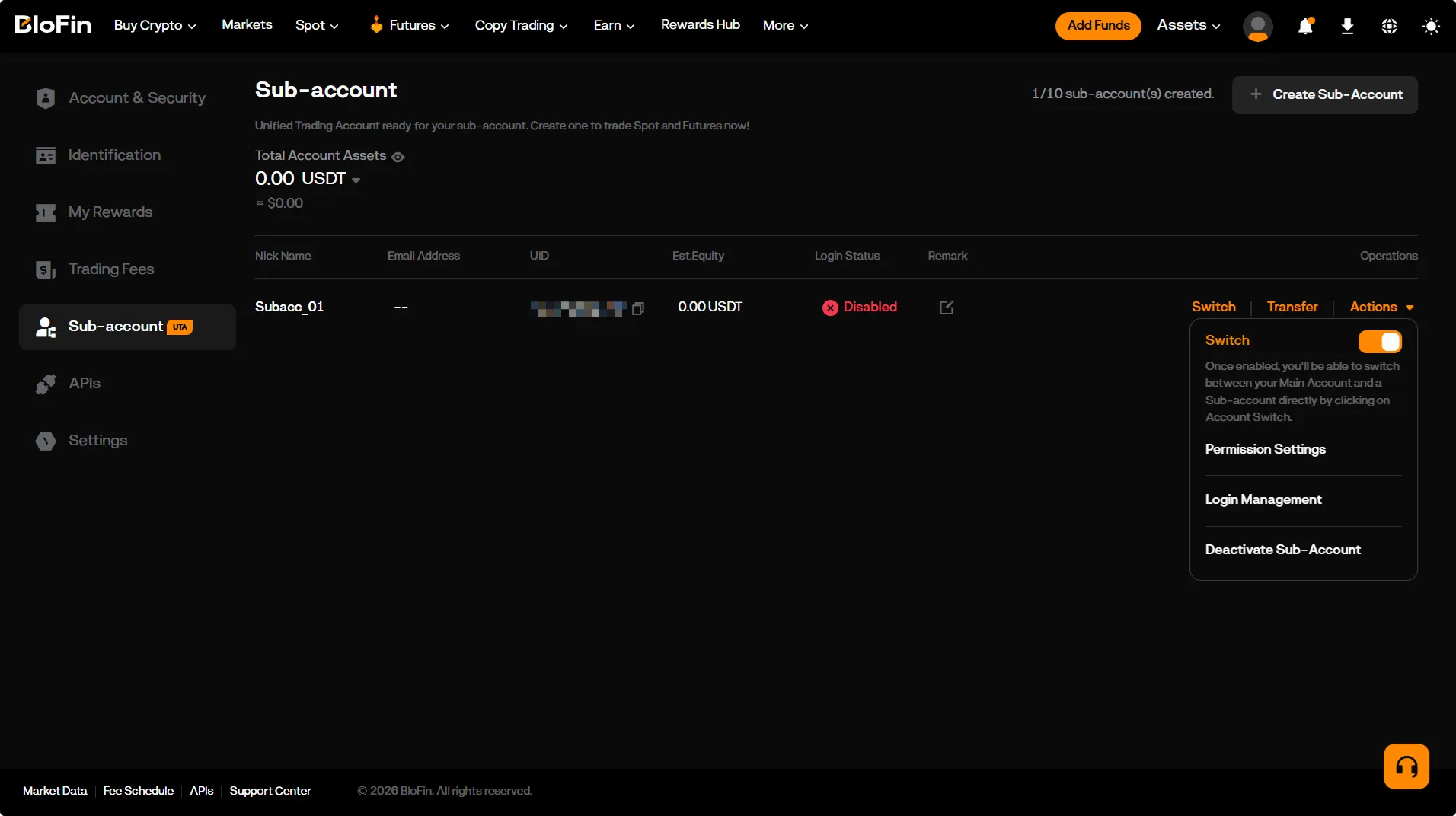Click the blurred UID value

pos(578,308)
